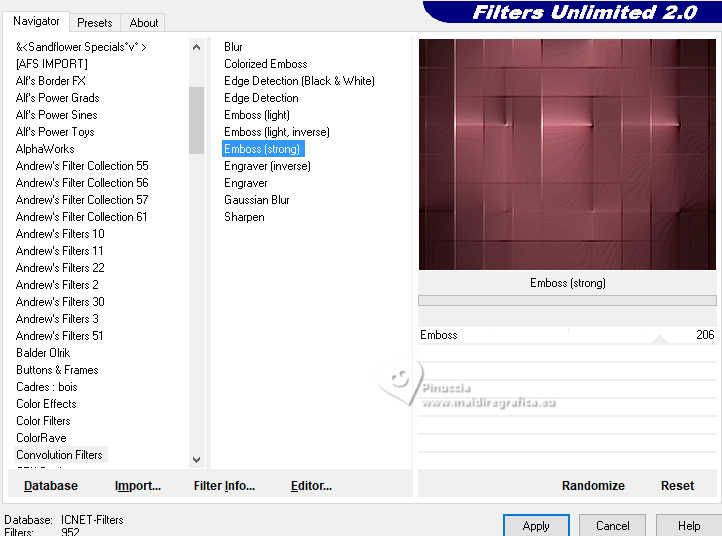The height and width of the screenshot is (536, 722).
Task: Select Andrew's Filter Collection 56
Action: pos(82,183)
